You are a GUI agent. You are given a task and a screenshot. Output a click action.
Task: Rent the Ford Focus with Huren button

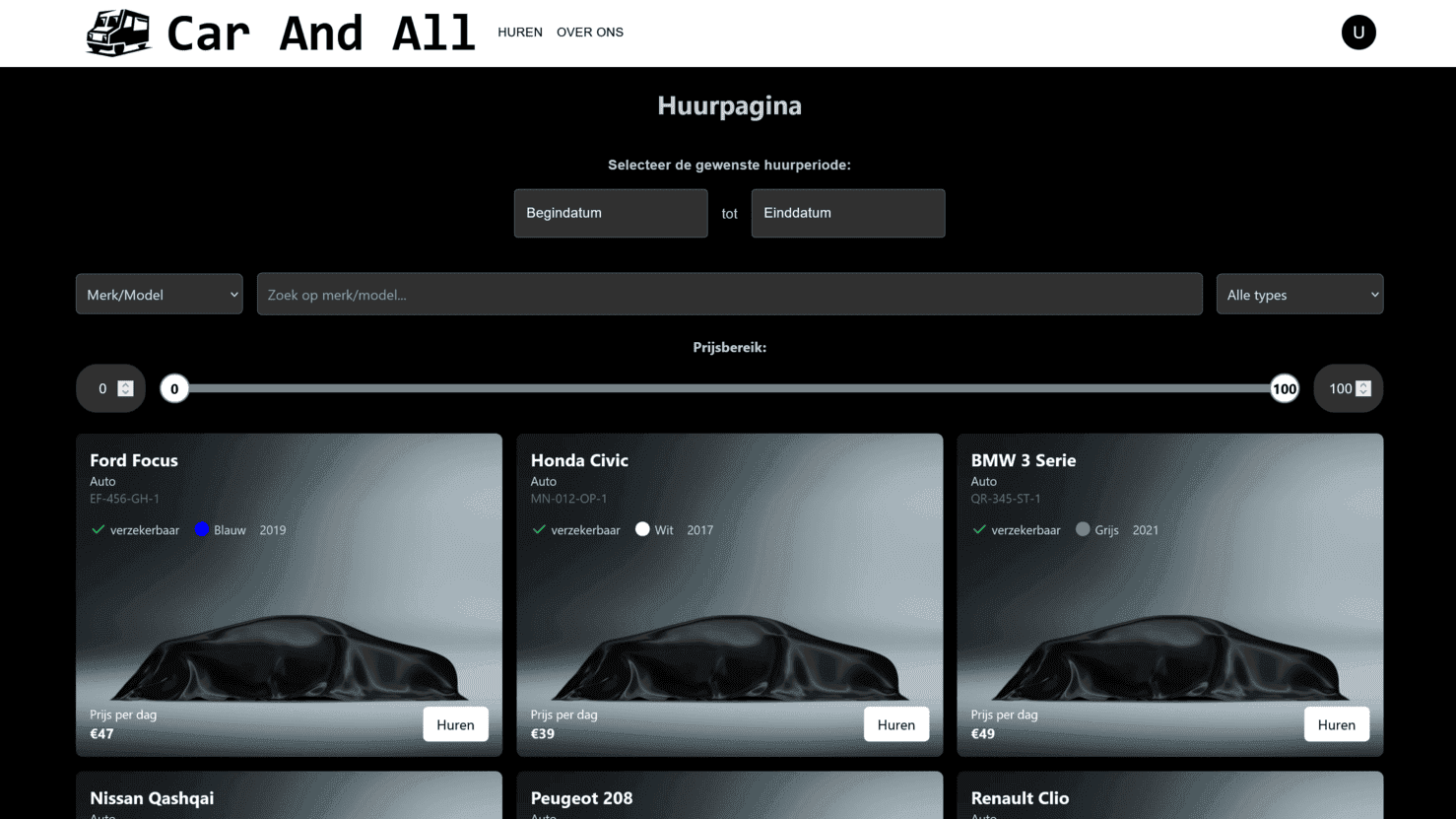pos(455,724)
